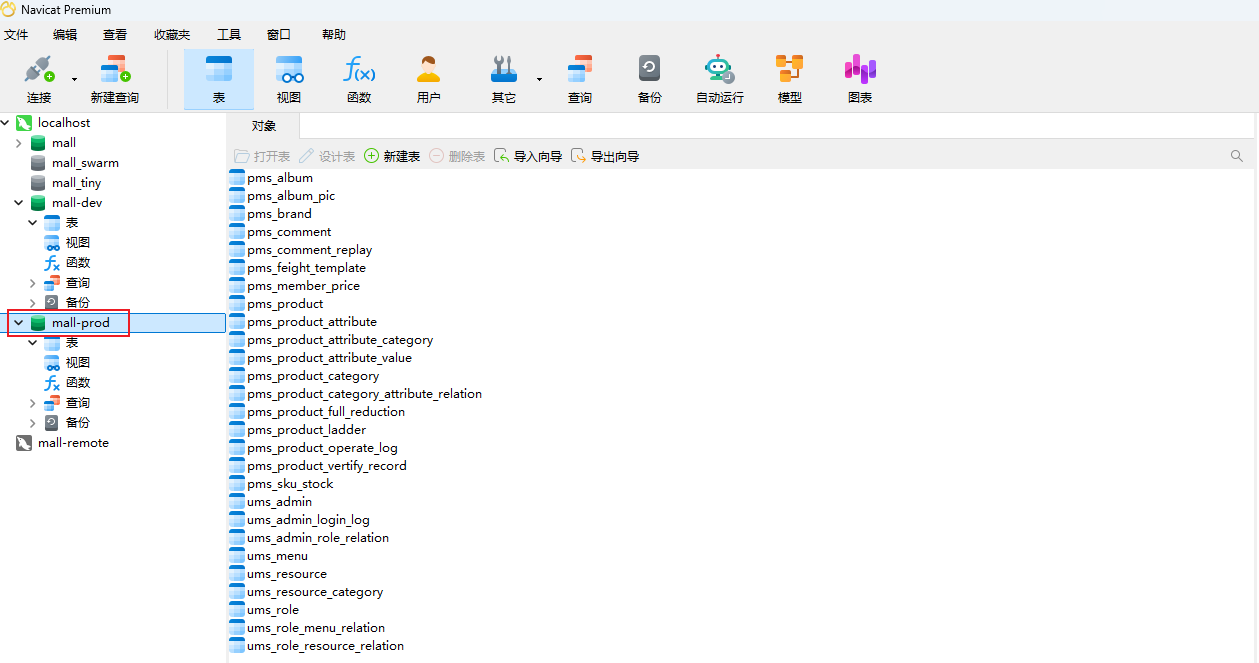This screenshot has height=663, width=1259.
Task: Click the pms_brand table icon
Action: [237, 214]
